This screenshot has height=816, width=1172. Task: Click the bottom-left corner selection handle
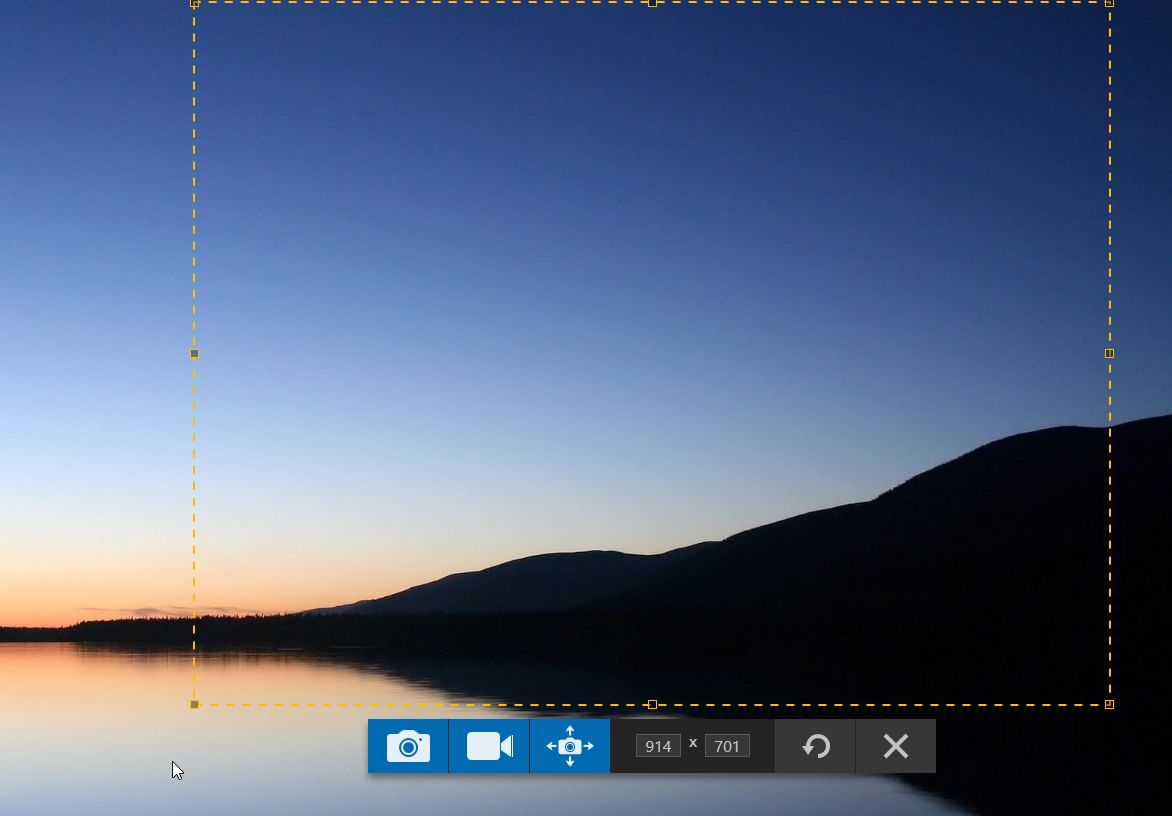click(194, 705)
